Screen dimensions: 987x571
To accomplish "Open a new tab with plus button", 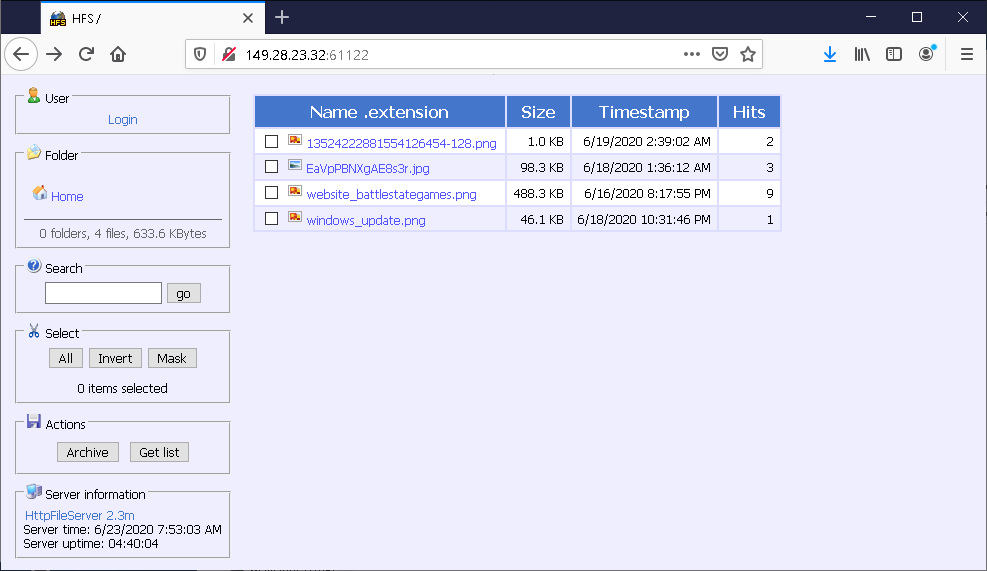I will (x=282, y=17).
